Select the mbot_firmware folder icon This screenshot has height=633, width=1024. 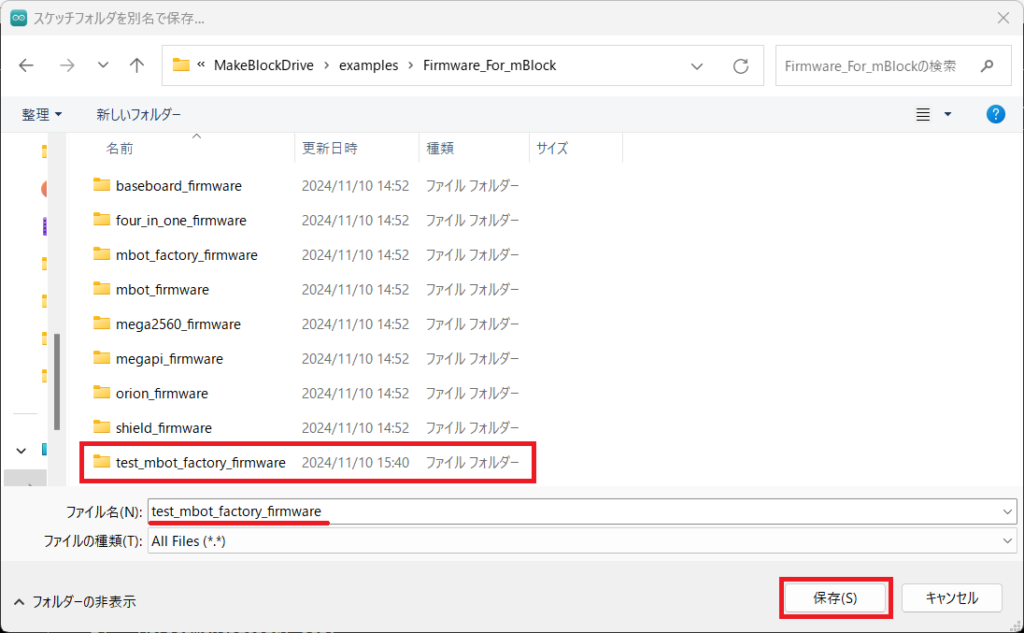(x=101, y=289)
